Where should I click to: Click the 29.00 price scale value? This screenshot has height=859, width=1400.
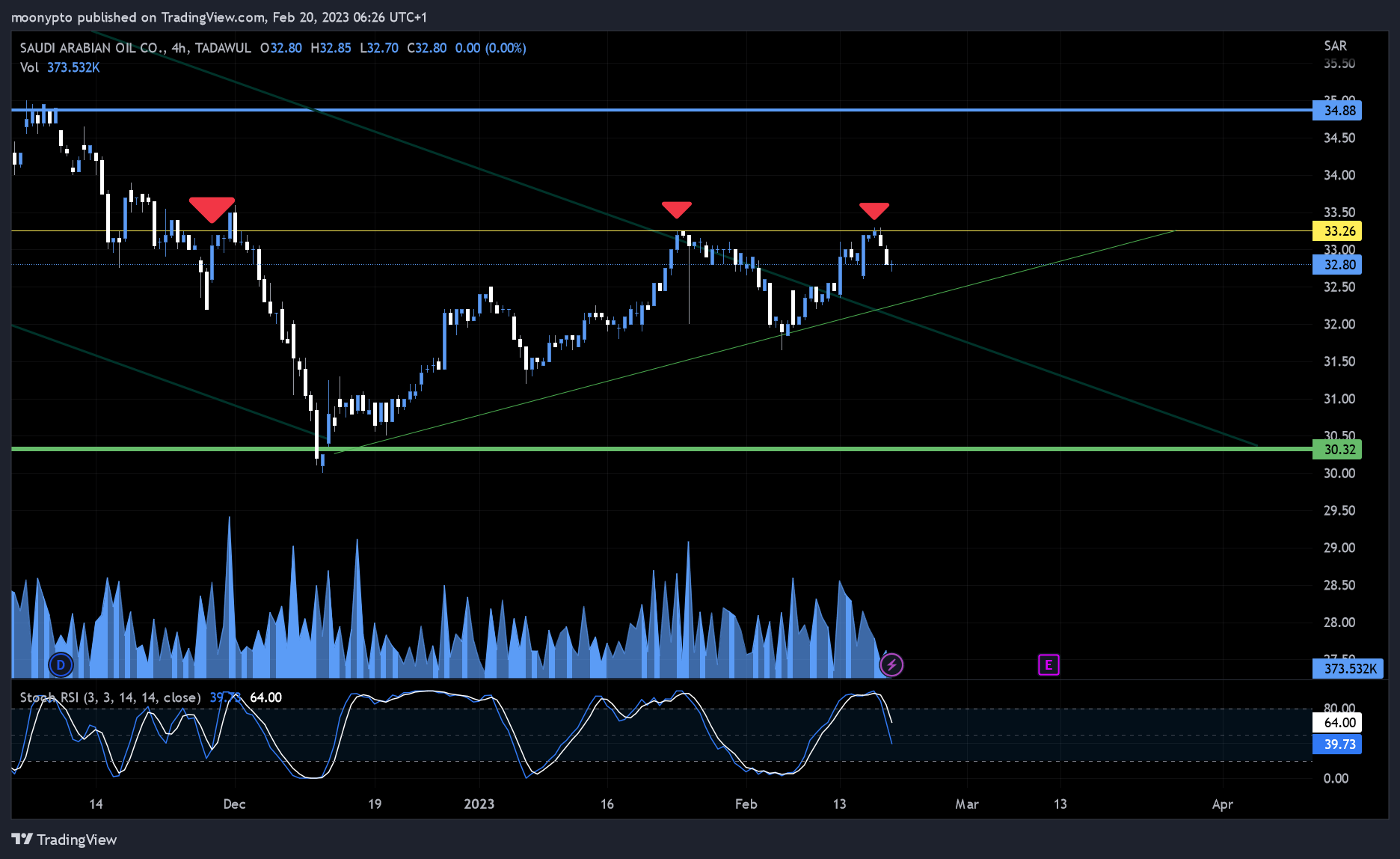click(1339, 548)
